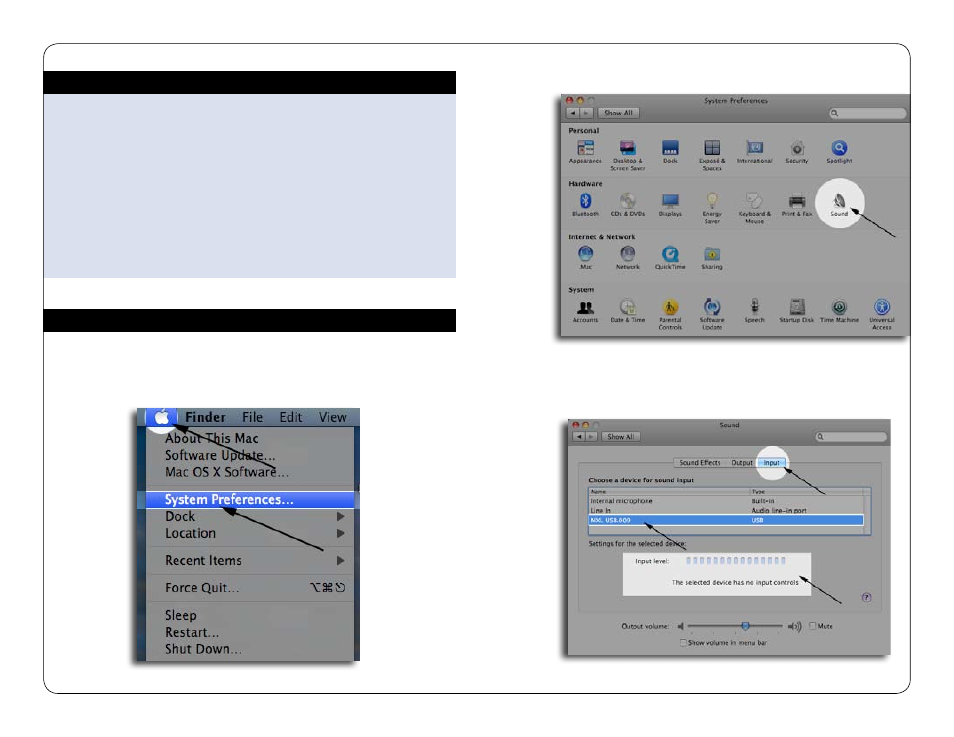Choose Mac OS X Software menu item

(x=250, y=472)
